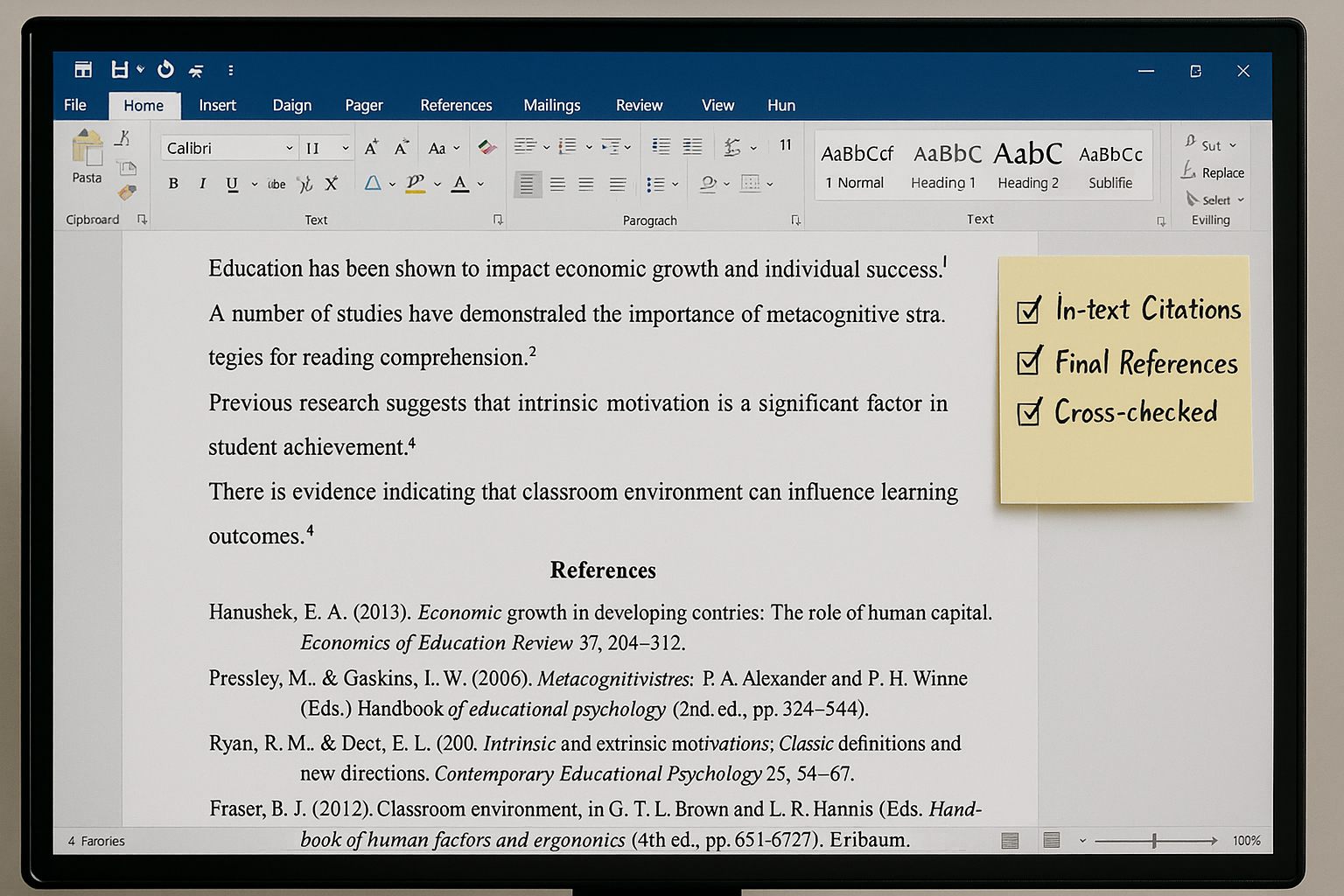Open the font size dropdown
This screenshot has height=896, width=1344.
[x=345, y=148]
